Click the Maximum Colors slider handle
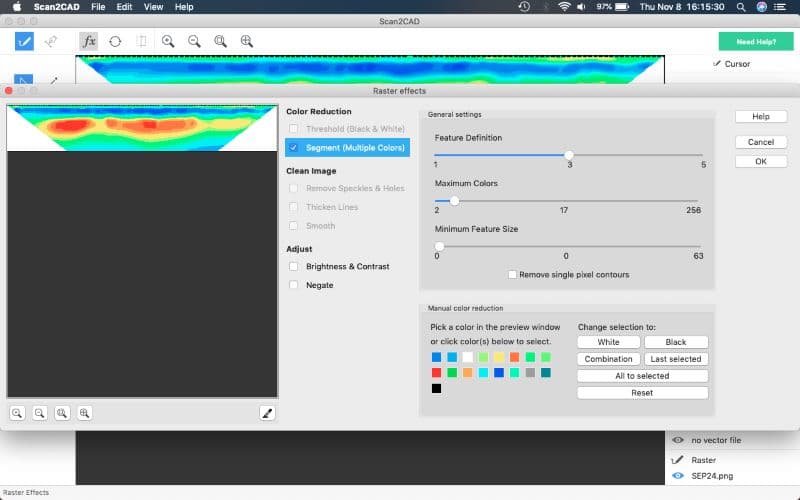800x500 pixels. pos(454,200)
